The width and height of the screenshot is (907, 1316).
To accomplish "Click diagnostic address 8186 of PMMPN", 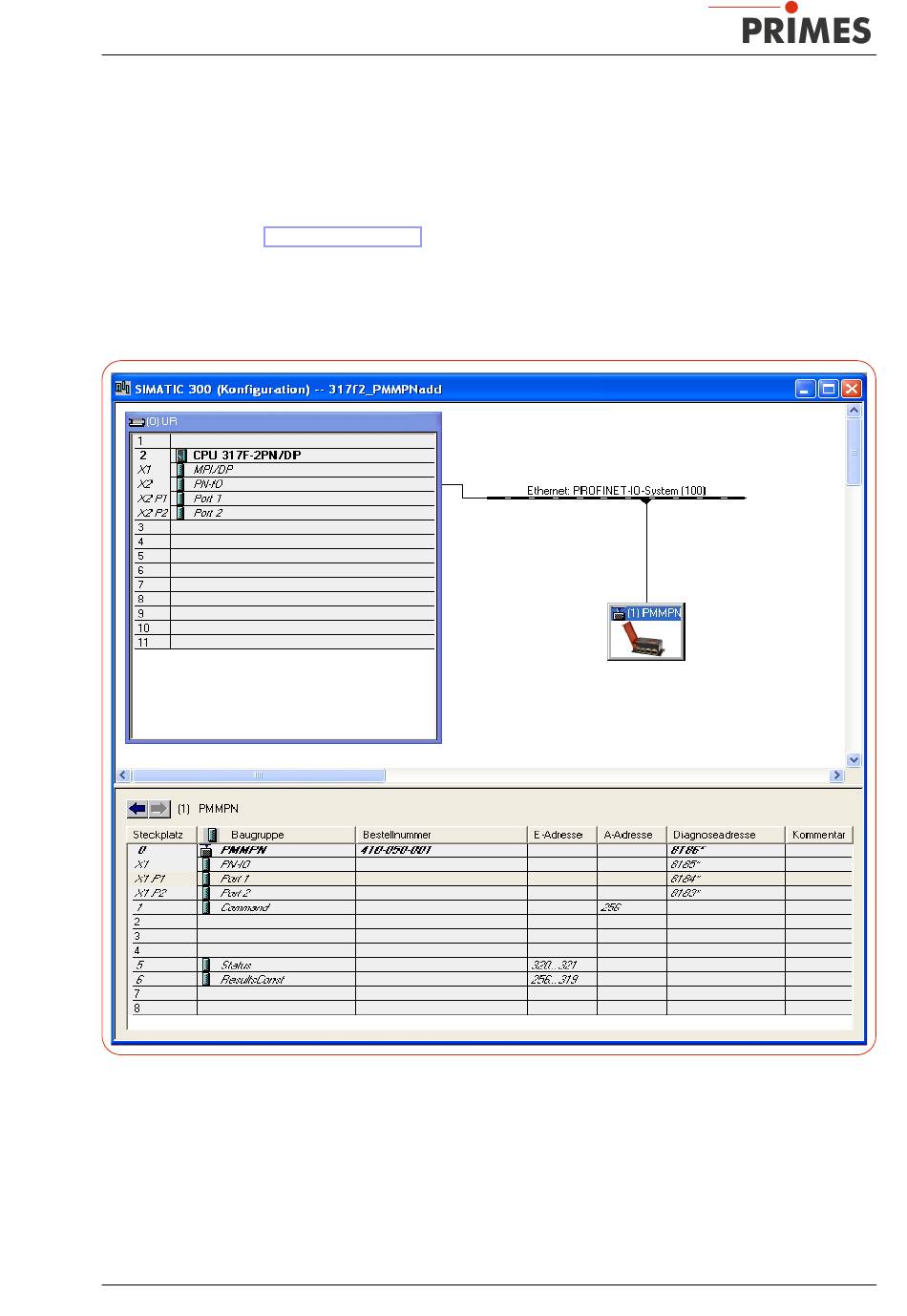I will (x=686, y=849).
